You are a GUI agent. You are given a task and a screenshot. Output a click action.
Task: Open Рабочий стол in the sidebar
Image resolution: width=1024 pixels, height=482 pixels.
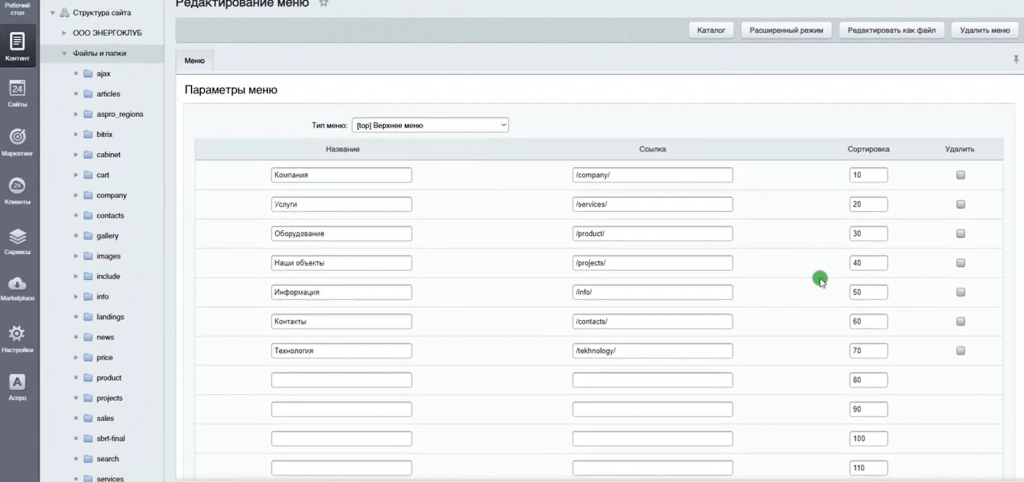click(17, 8)
